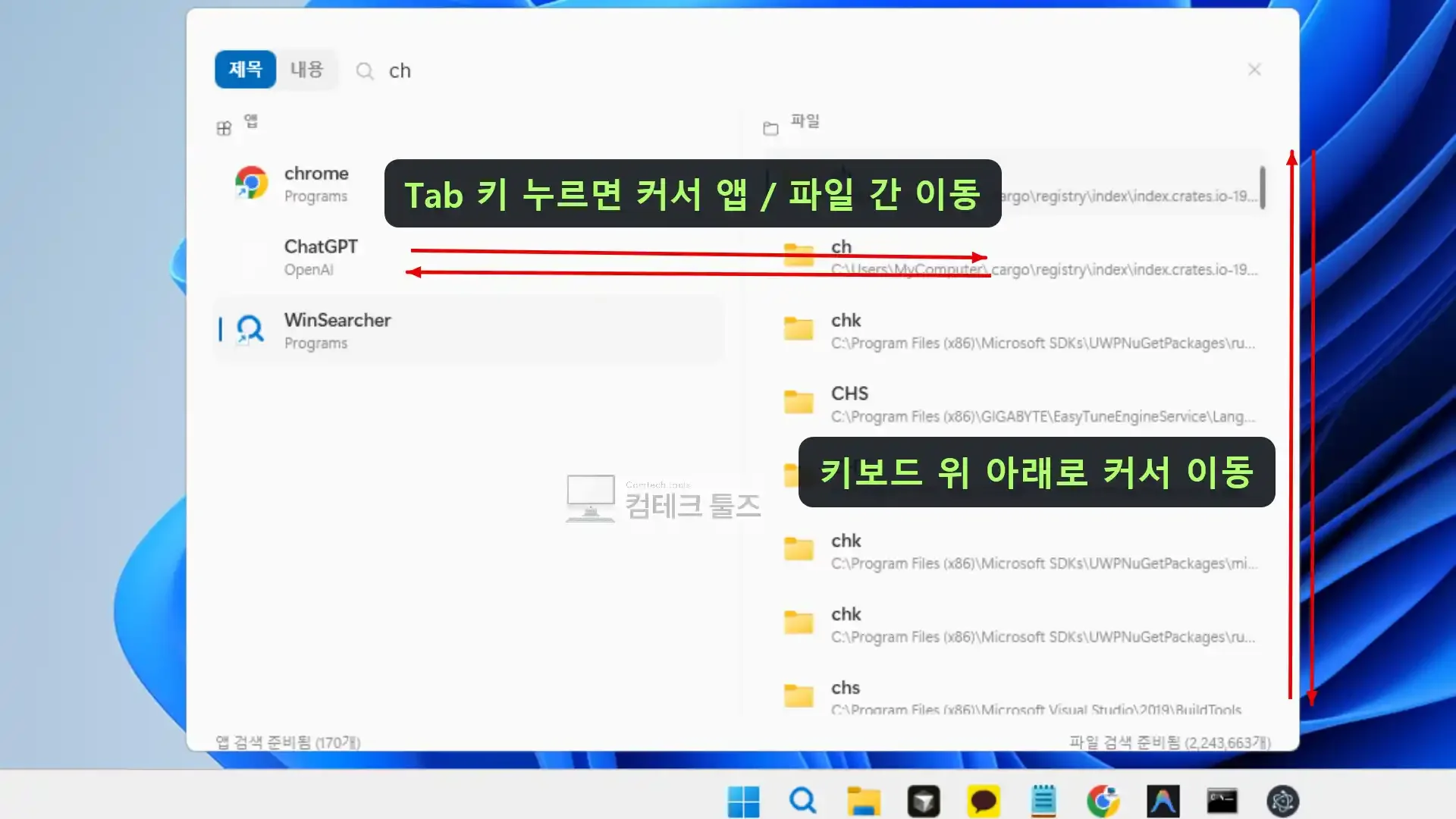This screenshot has width=1456, height=819.
Task: Click the CHS path text for GIGABYTE
Action: 1043,417
